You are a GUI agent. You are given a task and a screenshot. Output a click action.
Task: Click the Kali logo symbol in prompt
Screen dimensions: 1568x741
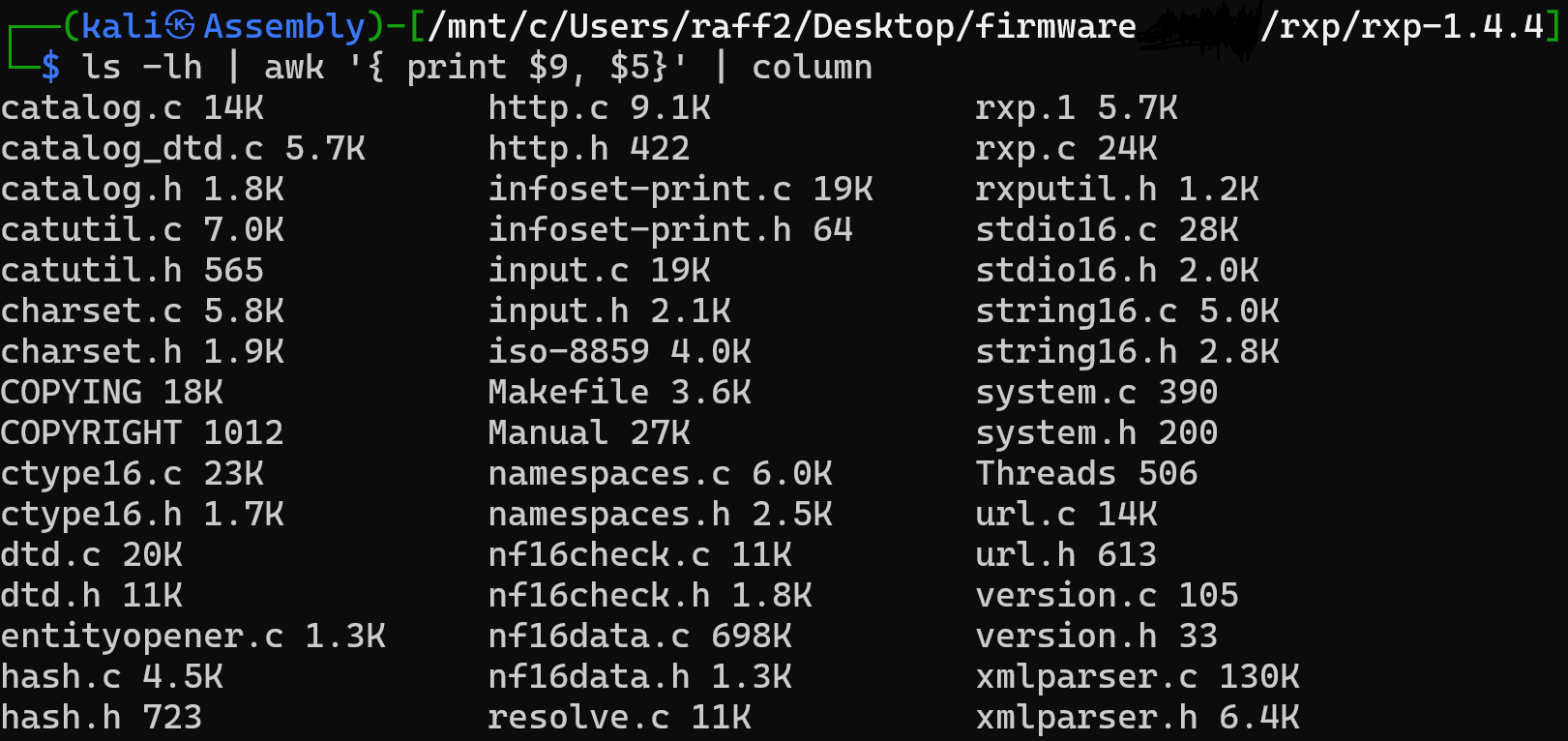(180, 26)
